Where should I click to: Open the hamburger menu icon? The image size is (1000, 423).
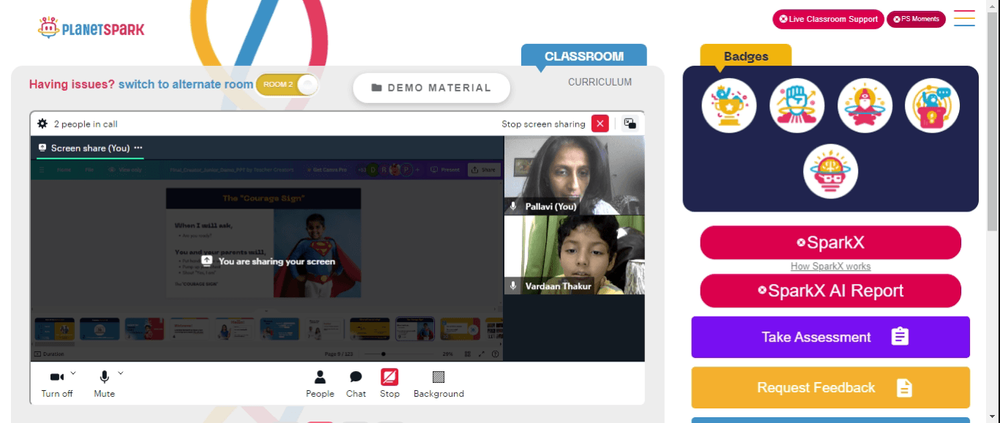(x=964, y=18)
